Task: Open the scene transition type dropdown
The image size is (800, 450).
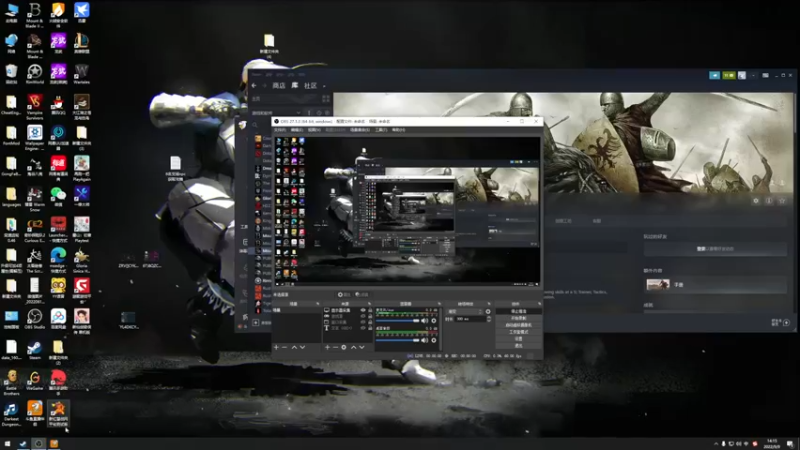Action: coord(464,311)
